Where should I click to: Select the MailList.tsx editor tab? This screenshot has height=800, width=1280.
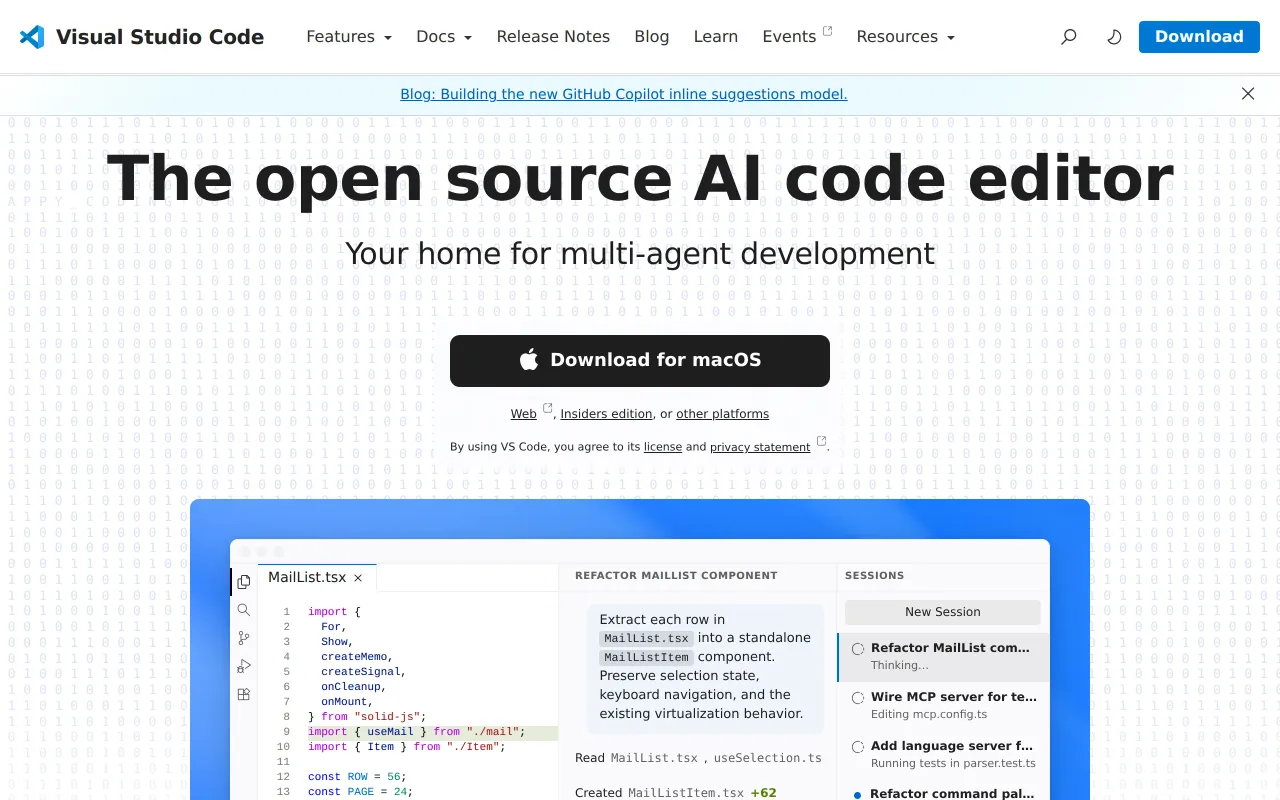point(317,578)
